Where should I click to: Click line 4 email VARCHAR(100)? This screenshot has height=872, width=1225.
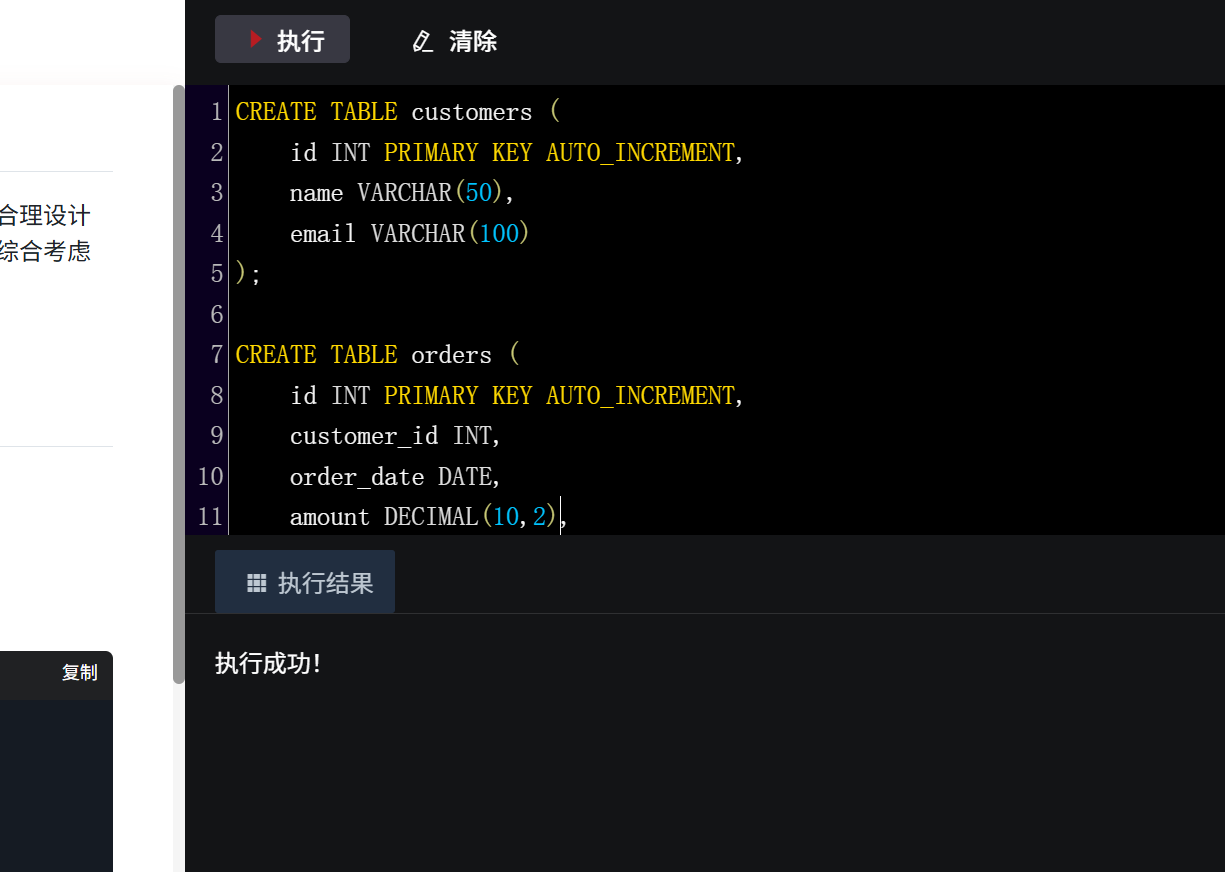[409, 234]
